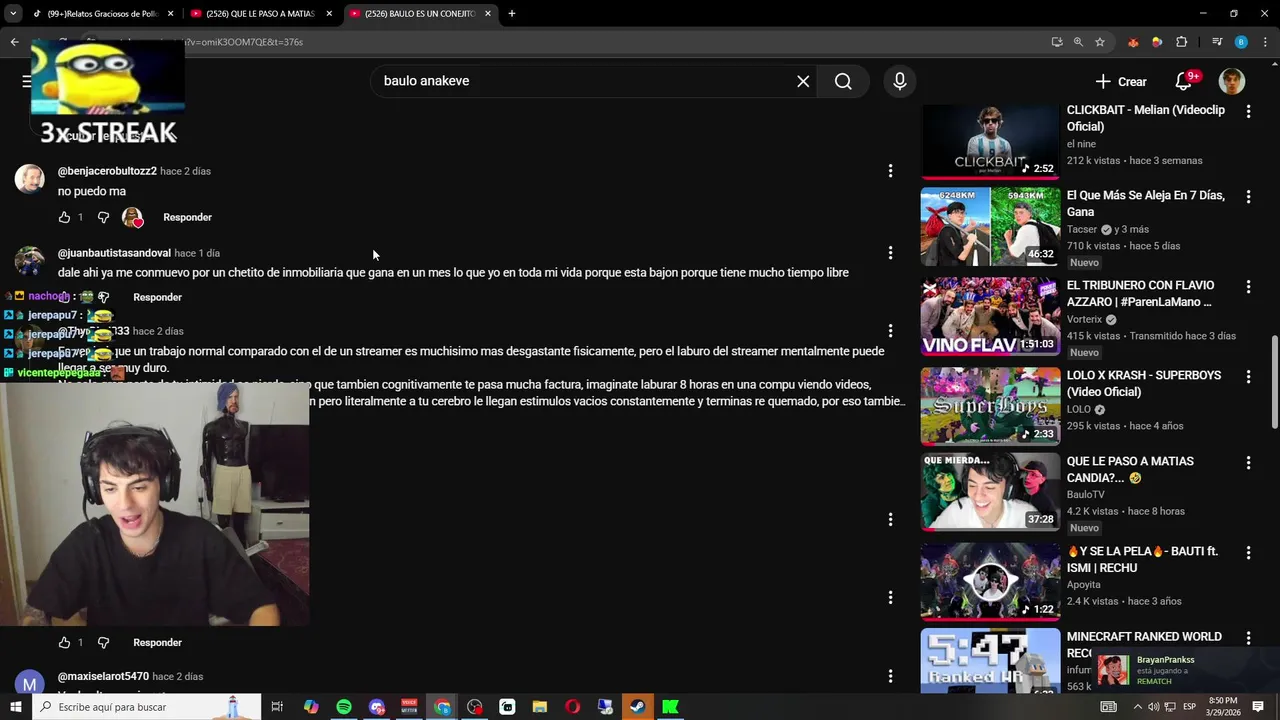
Task: Open options menu for @maxiselarot5470 comment
Action: pos(890,677)
